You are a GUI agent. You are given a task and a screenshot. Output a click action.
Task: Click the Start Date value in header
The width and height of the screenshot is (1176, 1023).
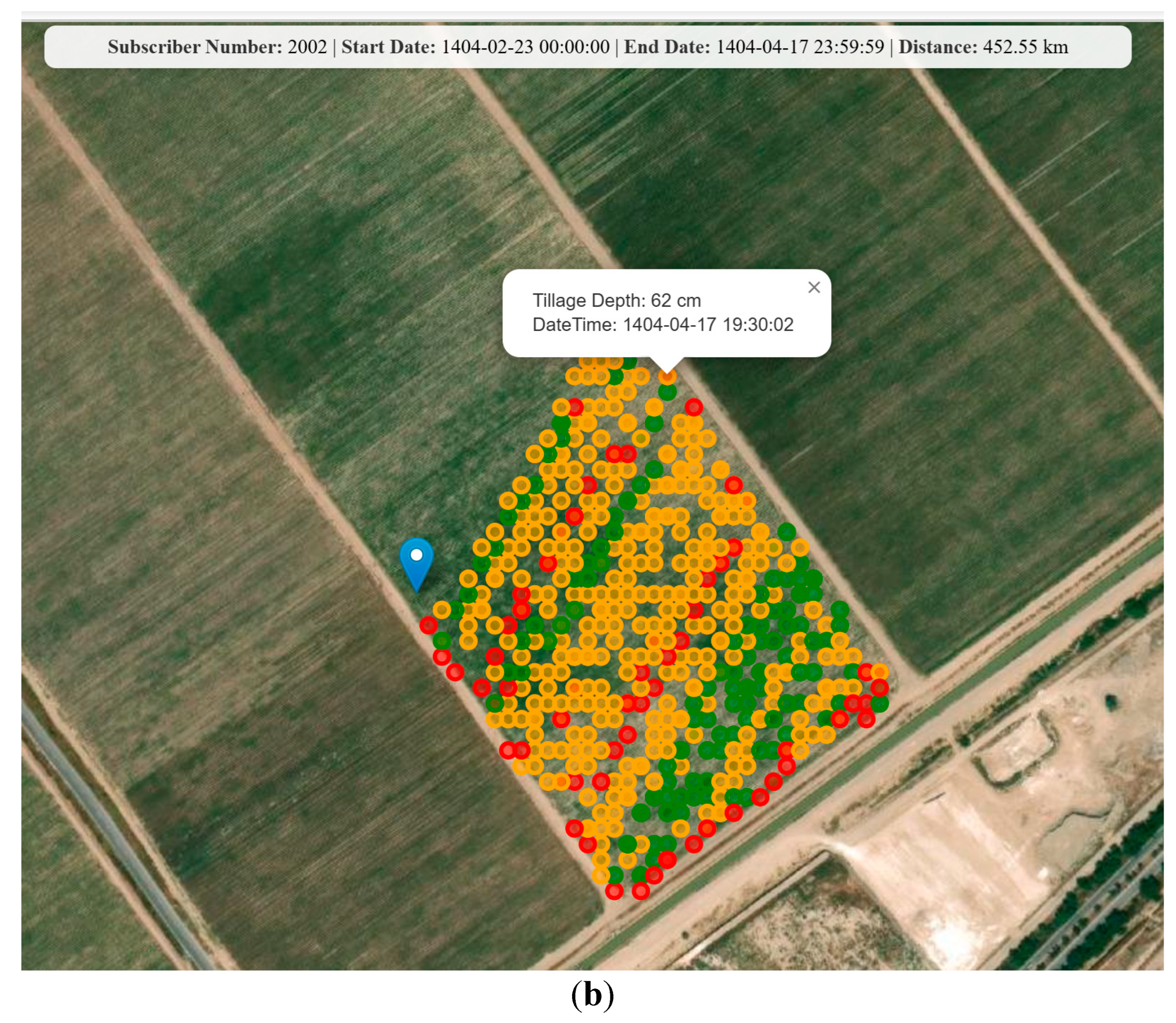tap(526, 47)
